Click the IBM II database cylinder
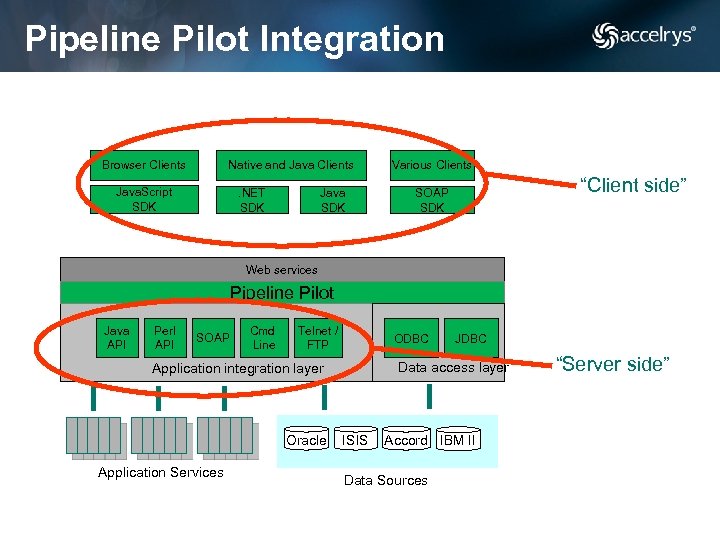 click(458, 439)
